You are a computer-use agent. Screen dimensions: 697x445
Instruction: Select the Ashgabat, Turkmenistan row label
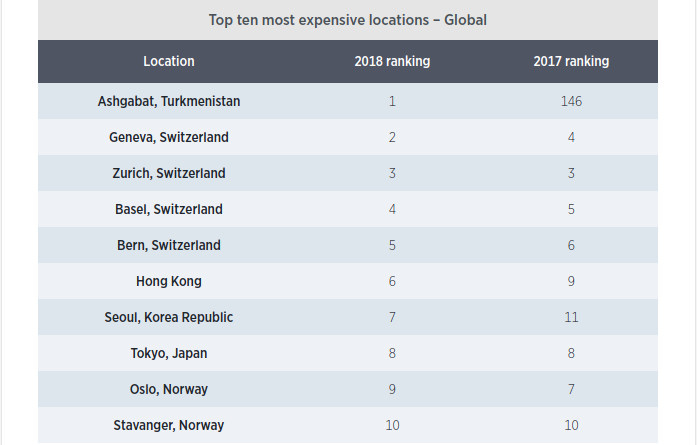pos(169,101)
